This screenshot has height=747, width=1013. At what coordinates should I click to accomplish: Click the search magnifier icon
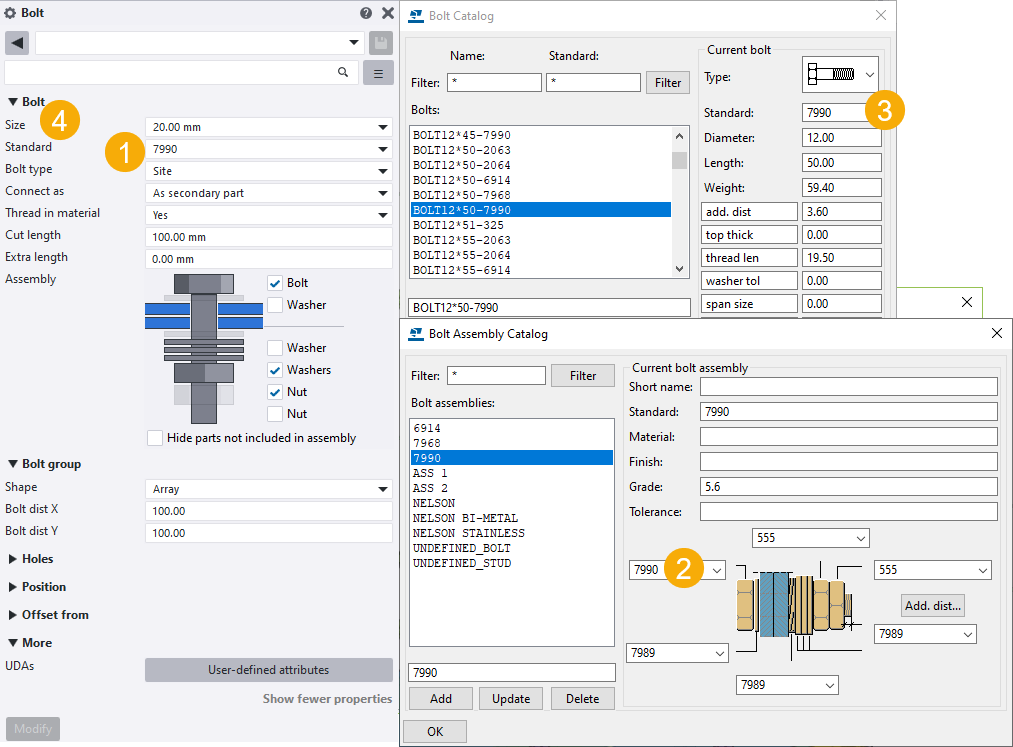343,72
